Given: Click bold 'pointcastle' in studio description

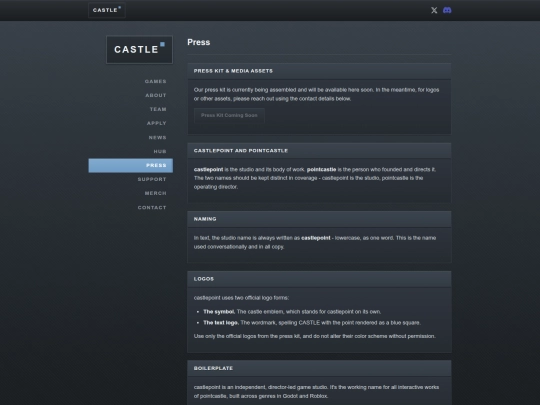Looking at the screenshot, I should pyautogui.click(x=321, y=169).
